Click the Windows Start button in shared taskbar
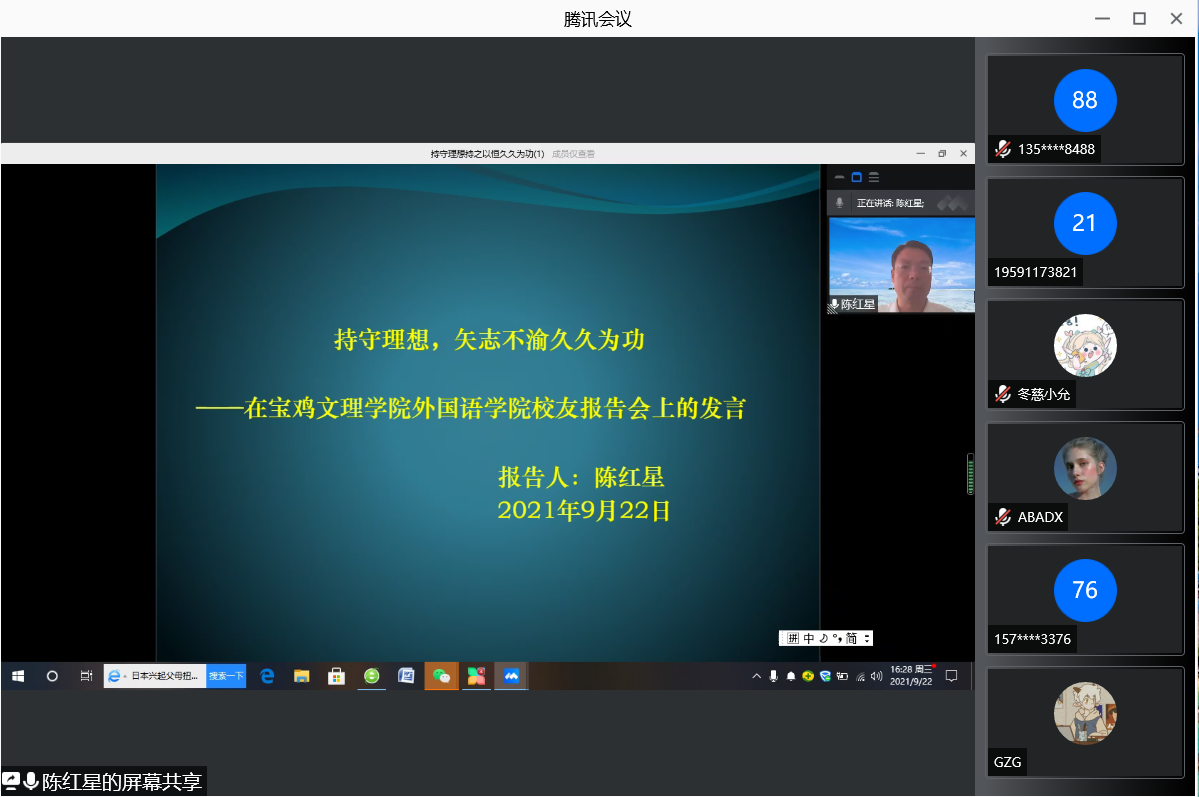 pos(18,676)
